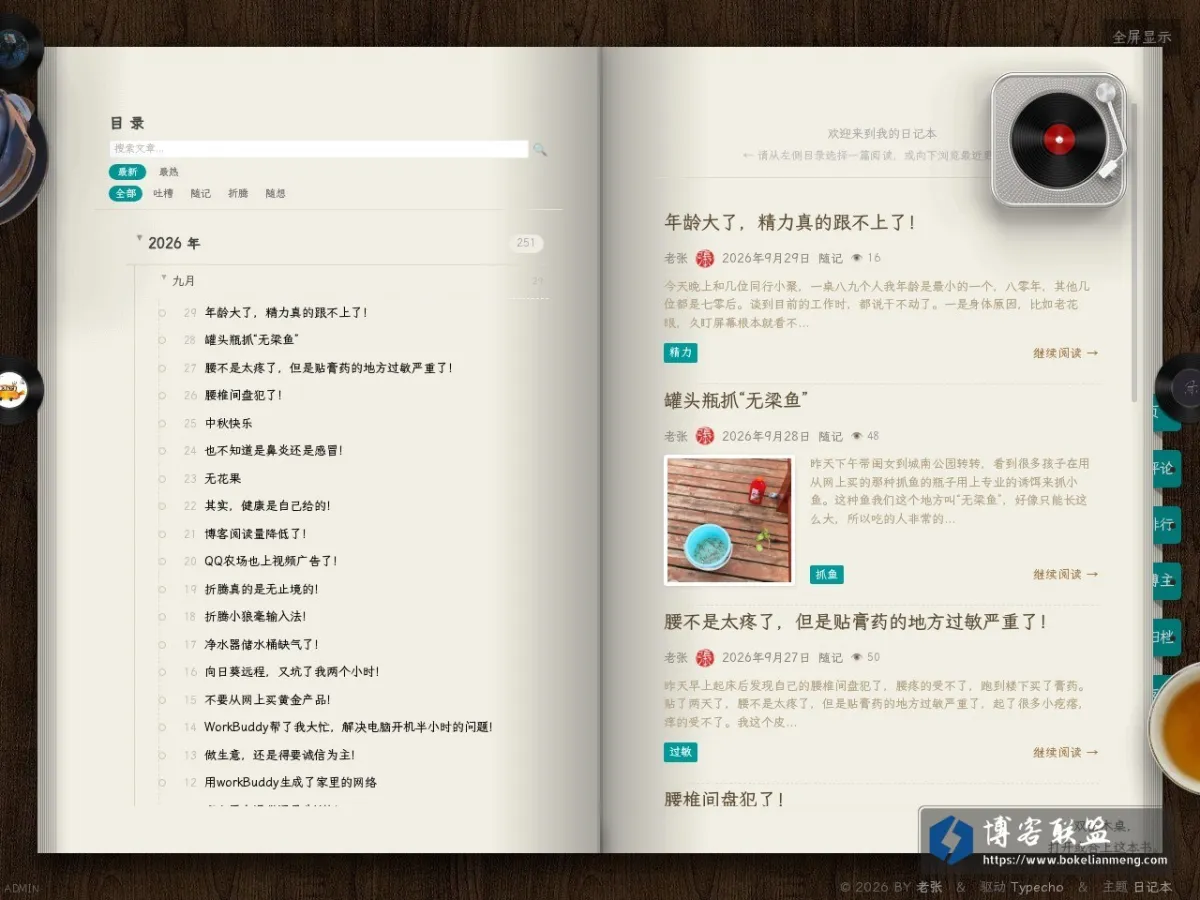Open the 归档 side tab

pyautogui.click(x=1166, y=636)
